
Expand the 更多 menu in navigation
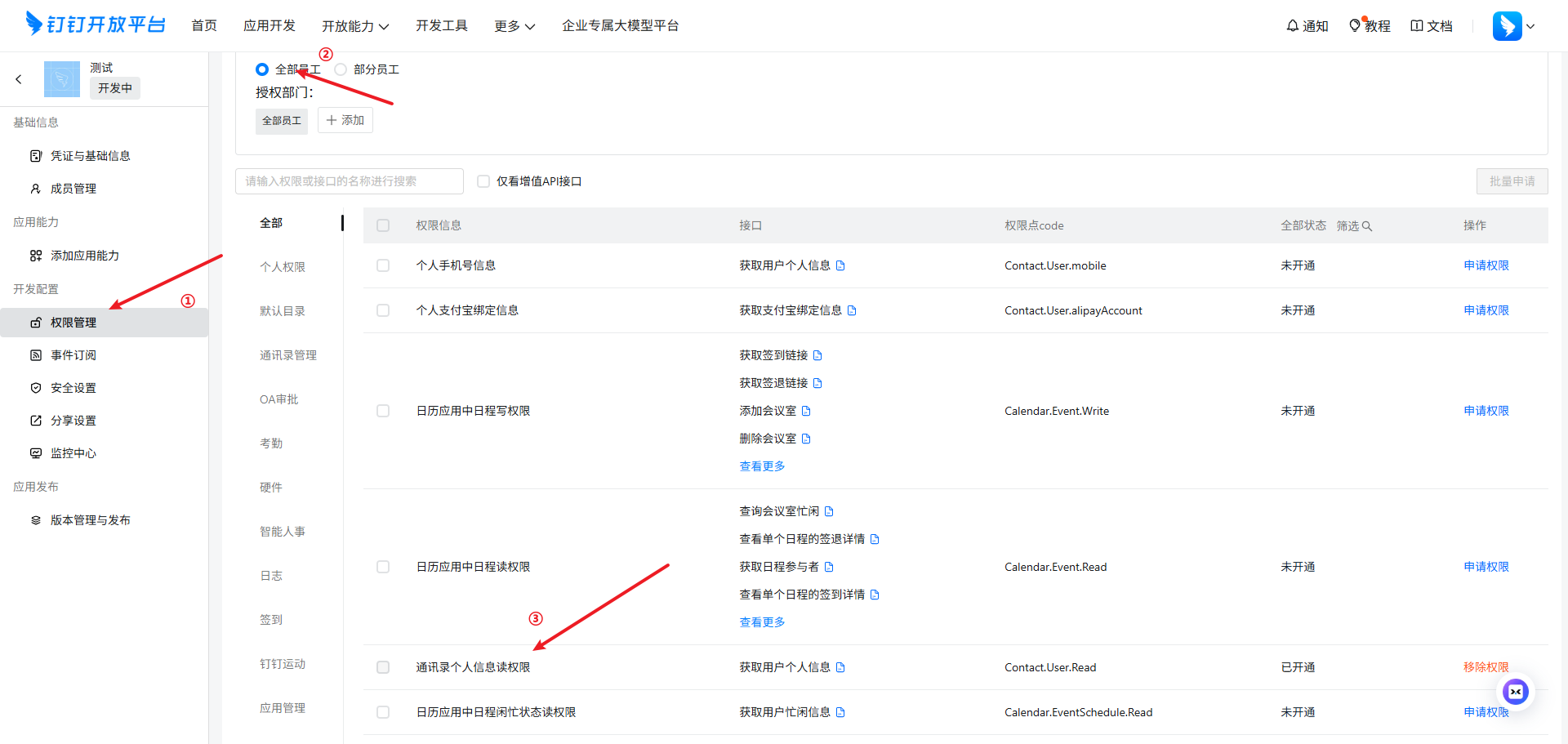514,26
